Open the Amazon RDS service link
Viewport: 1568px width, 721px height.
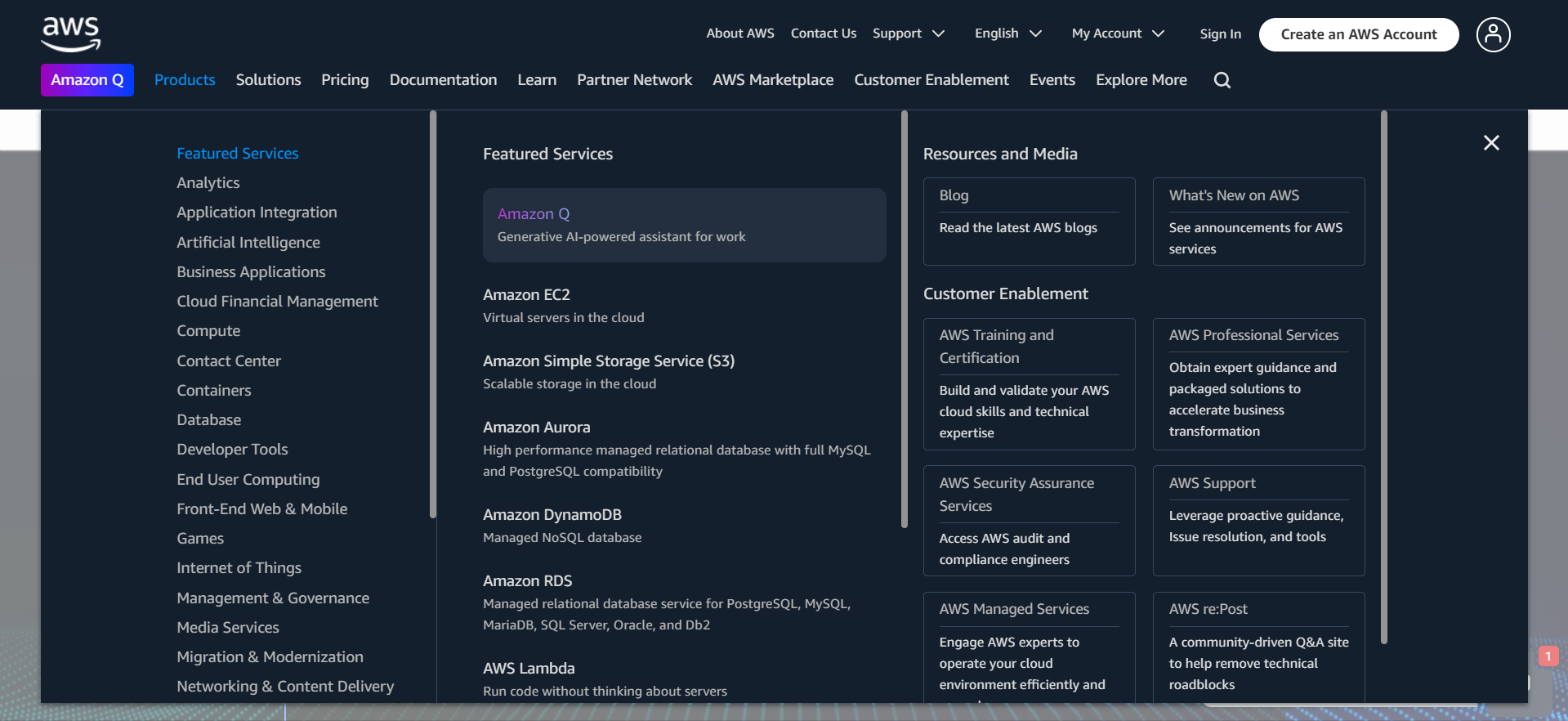click(x=527, y=581)
